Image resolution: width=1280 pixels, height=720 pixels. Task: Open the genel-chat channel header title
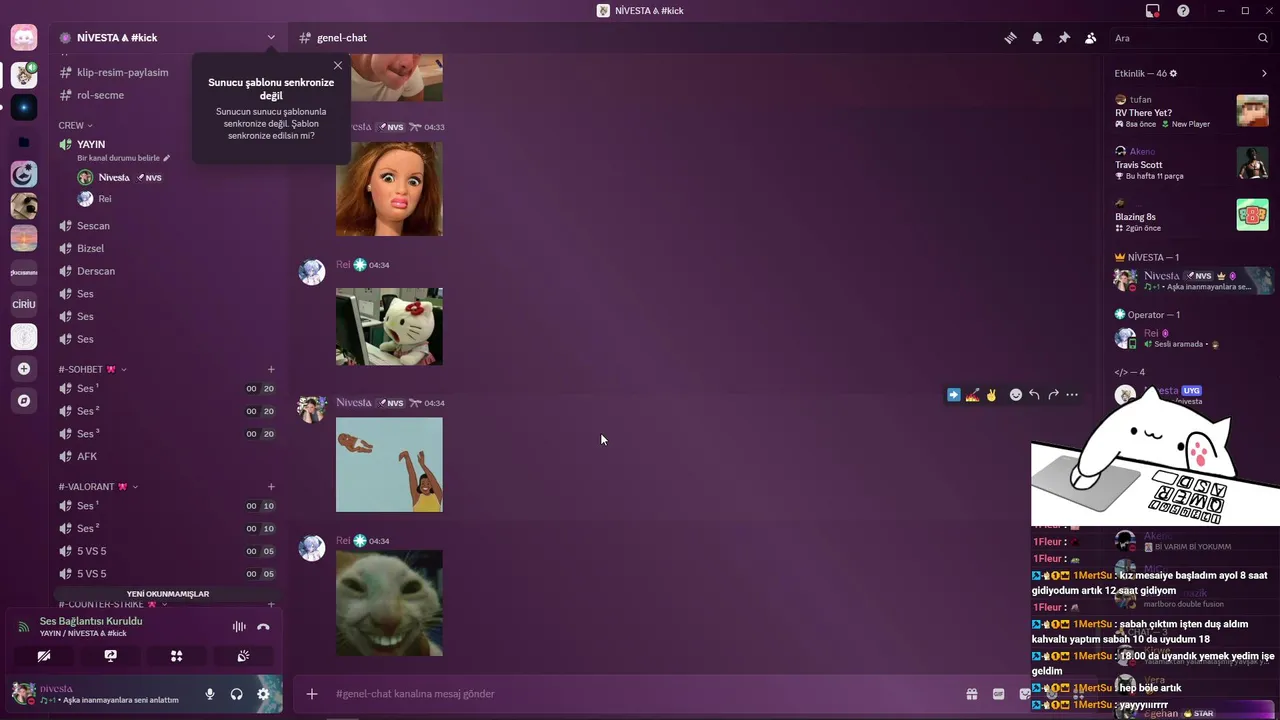(342, 38)
